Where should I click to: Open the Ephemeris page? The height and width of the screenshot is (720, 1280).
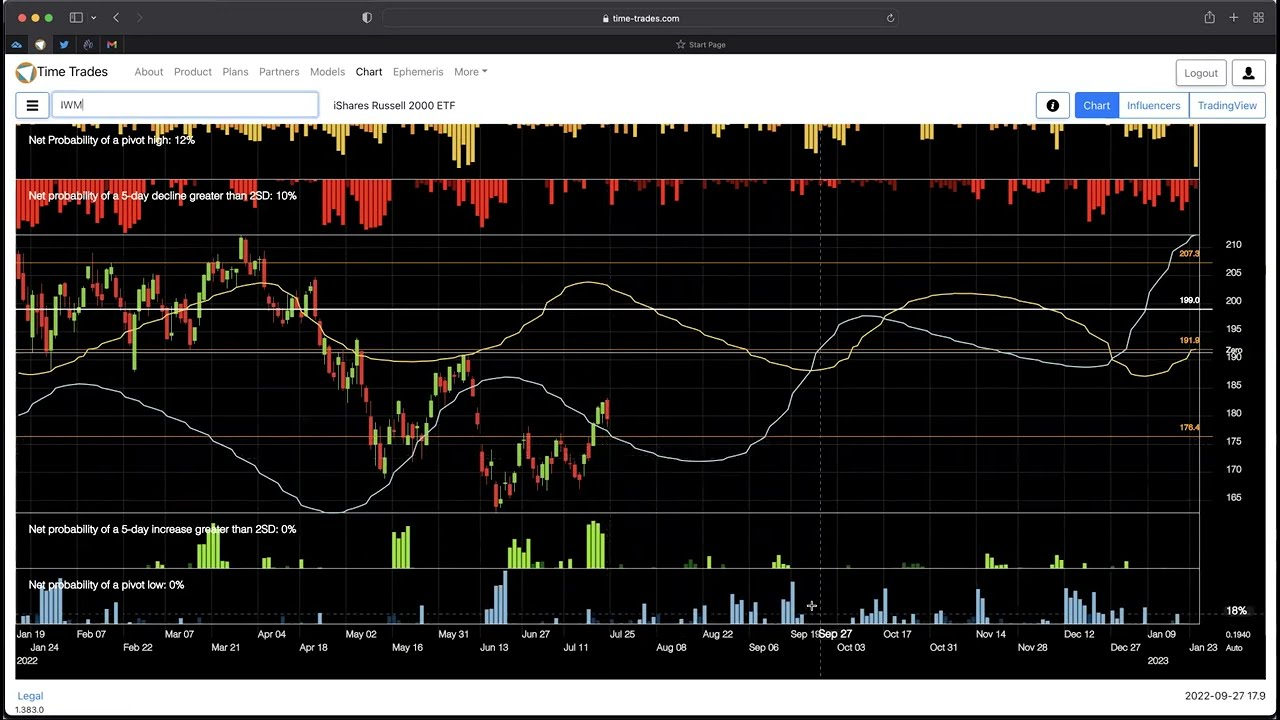(418, 72)
